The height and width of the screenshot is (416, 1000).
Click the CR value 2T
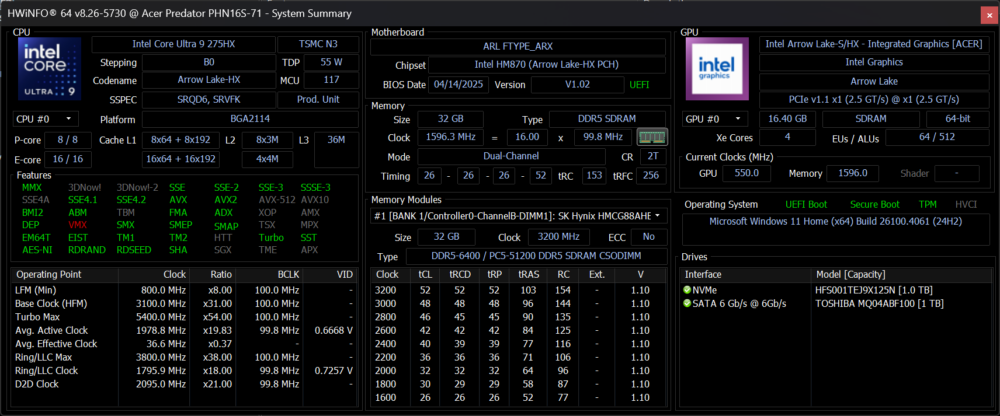652,157
